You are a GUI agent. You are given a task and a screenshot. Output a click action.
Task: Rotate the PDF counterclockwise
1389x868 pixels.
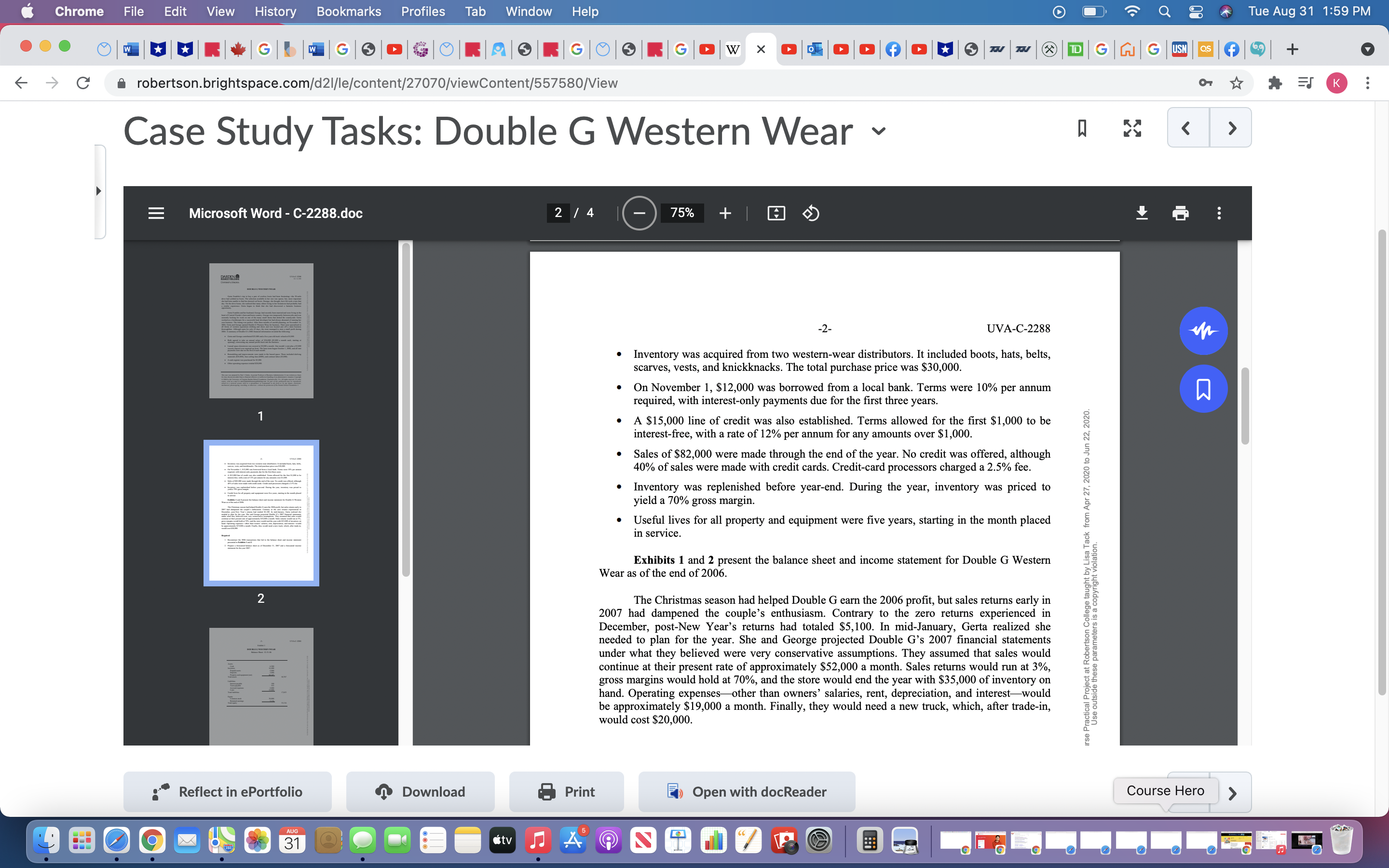coord(810,213)
